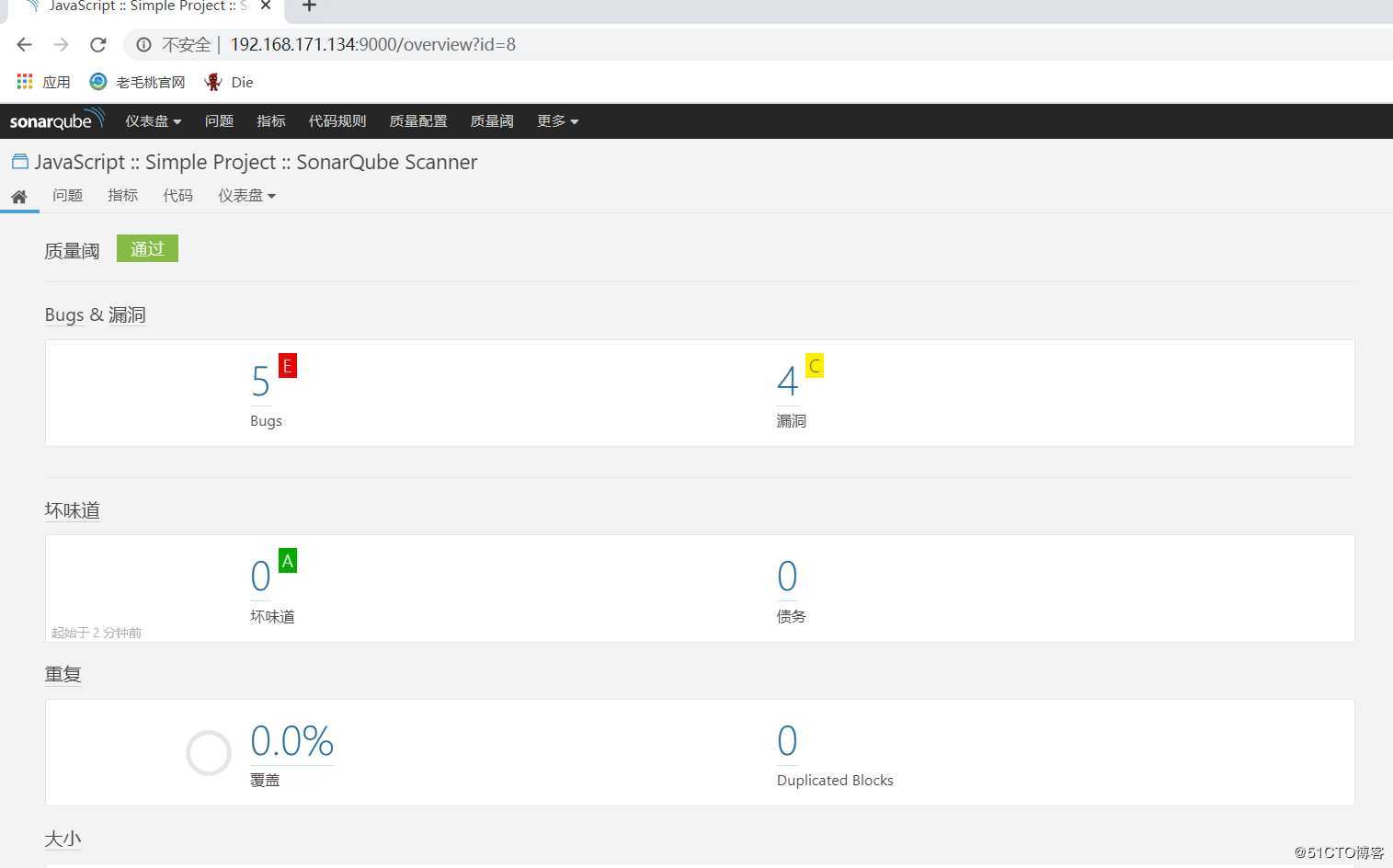The image size is (1393, 868).
Task: Click the technical debt value above 债务
Action: click(787, 577)
